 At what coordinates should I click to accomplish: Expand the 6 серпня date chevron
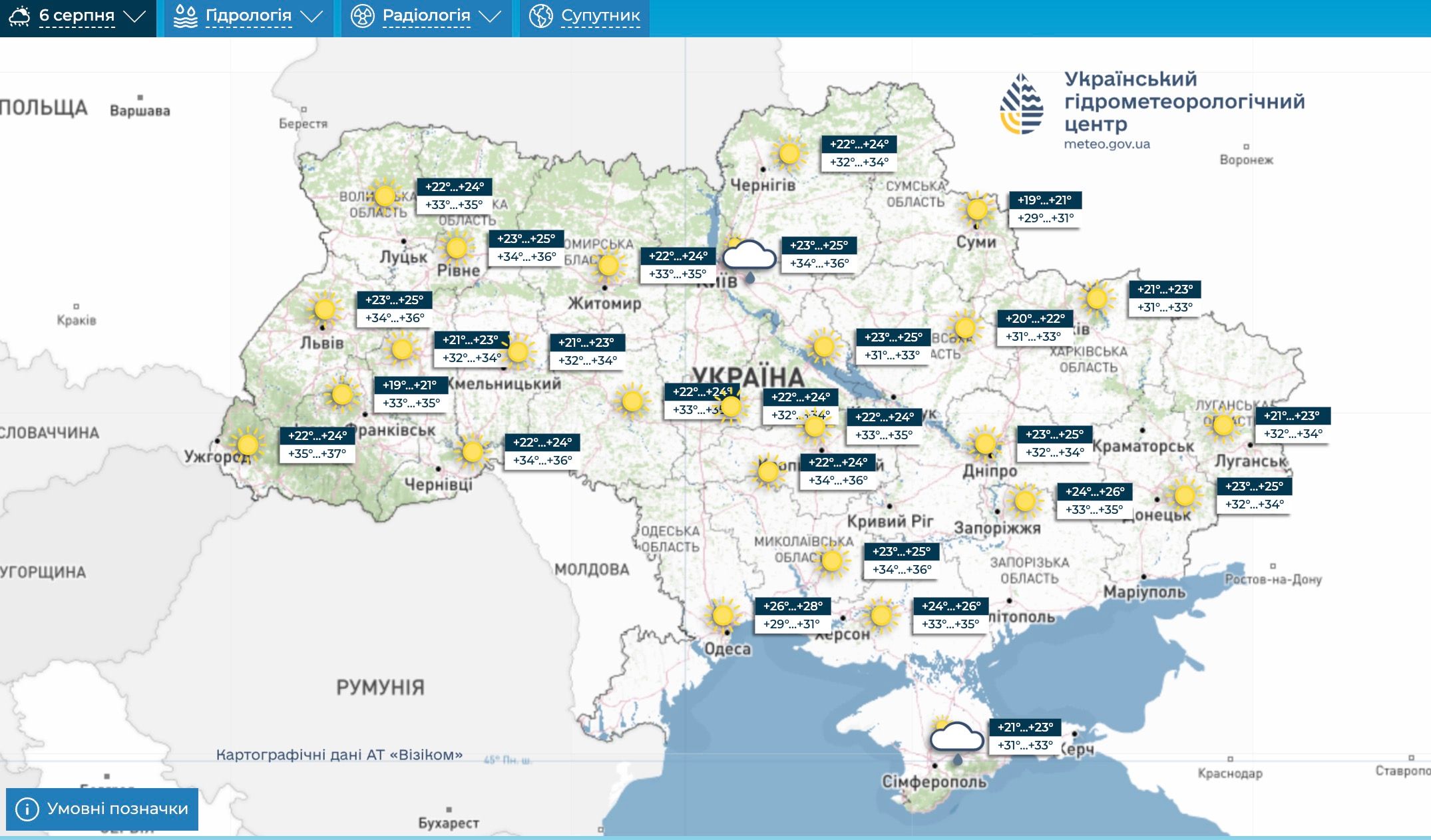pos(134,16)
